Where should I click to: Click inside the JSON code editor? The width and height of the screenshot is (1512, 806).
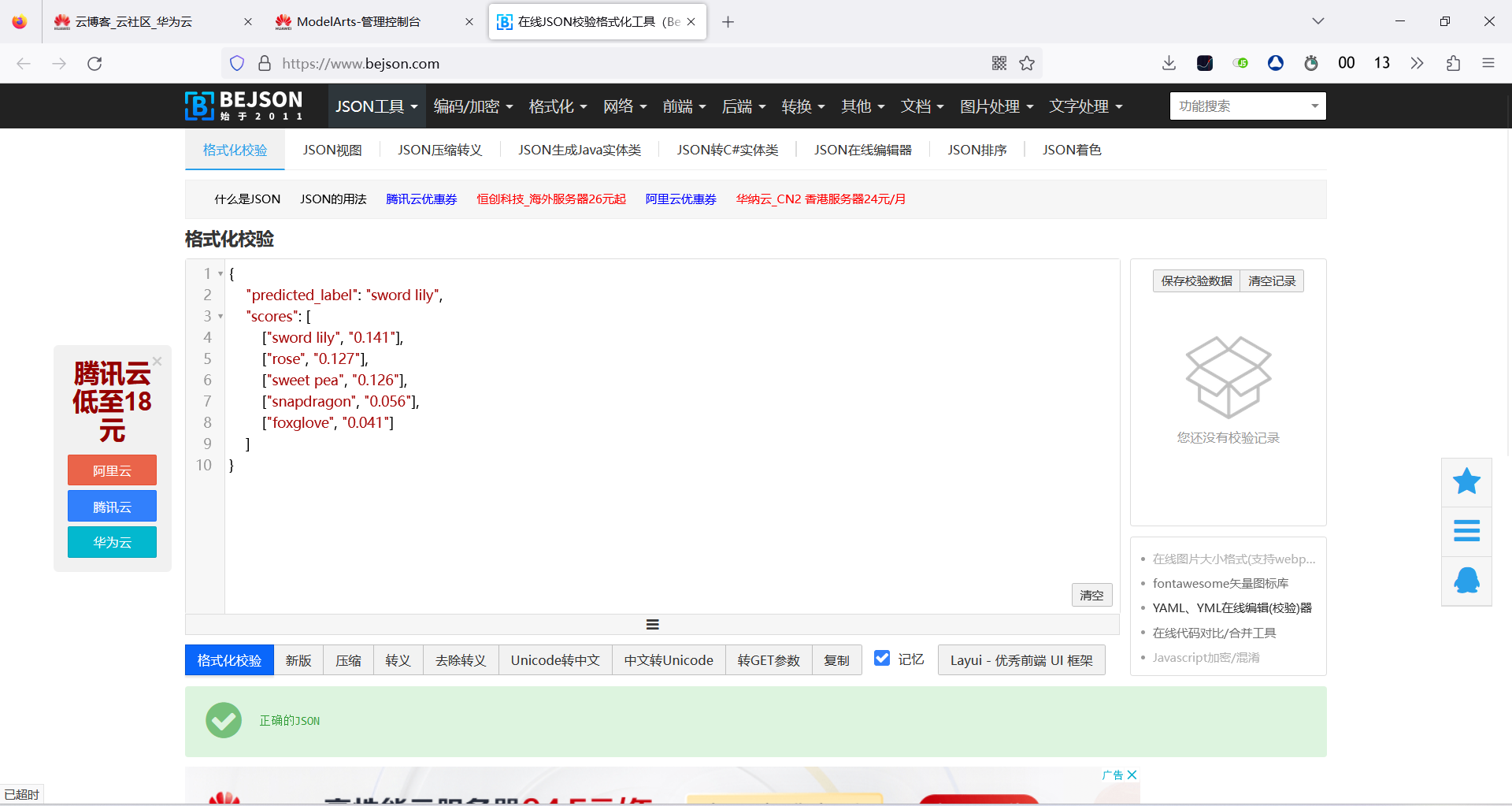coord(551,512)
